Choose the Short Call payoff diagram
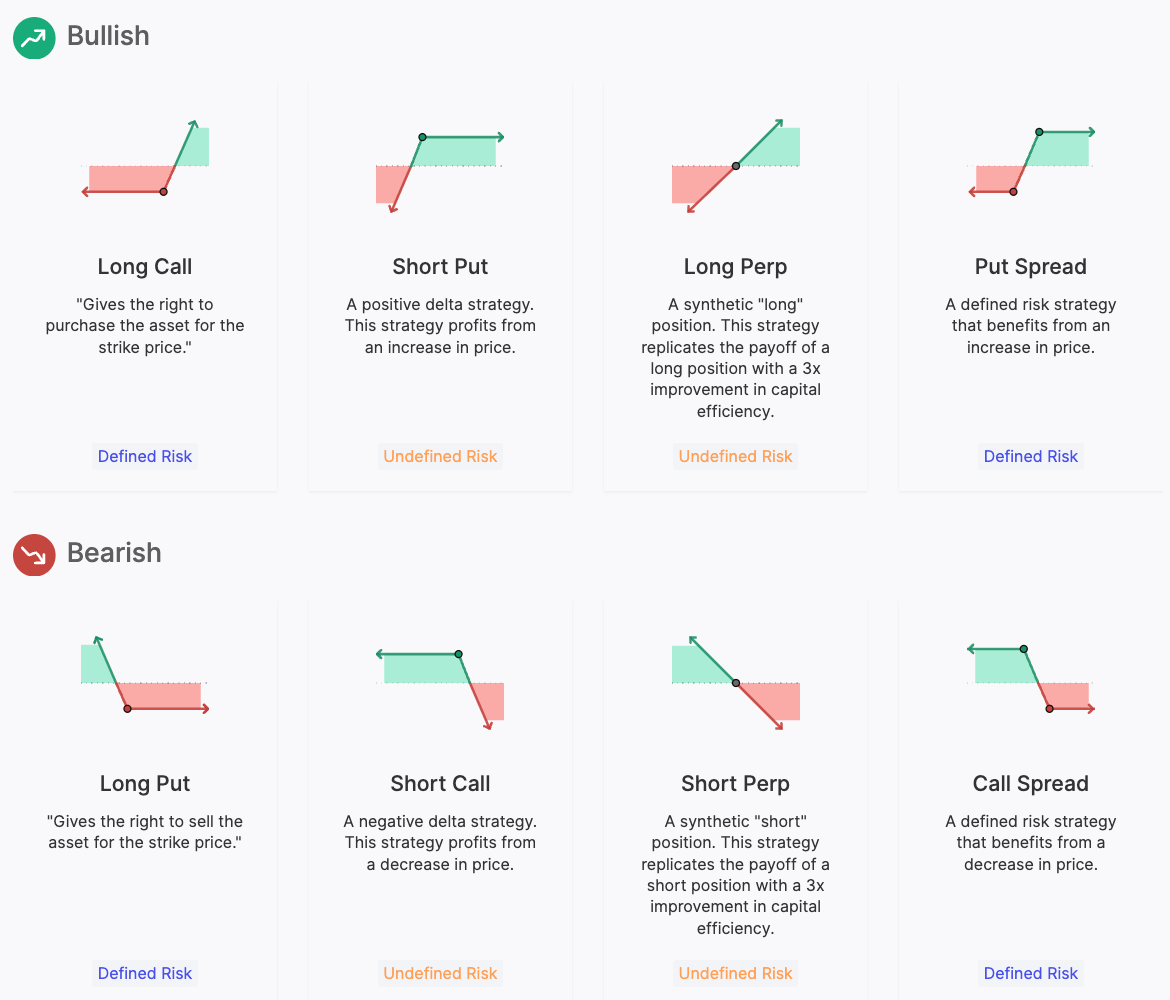The width and height of the screenshot is (1170, 1000). [x=440, y=689]
